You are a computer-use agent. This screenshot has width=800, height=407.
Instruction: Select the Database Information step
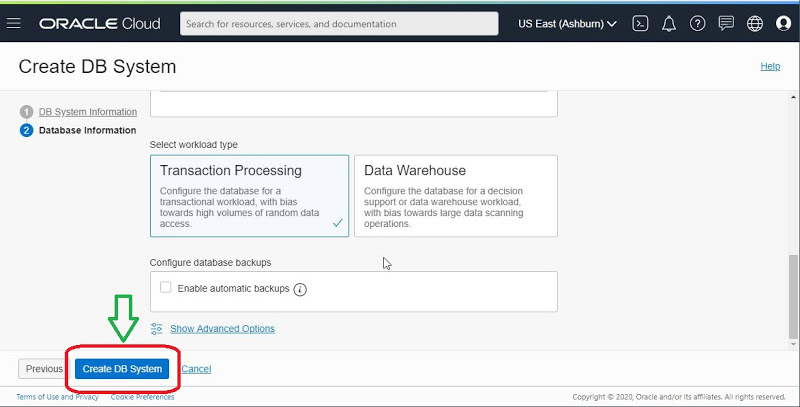(x=87, y=130)
